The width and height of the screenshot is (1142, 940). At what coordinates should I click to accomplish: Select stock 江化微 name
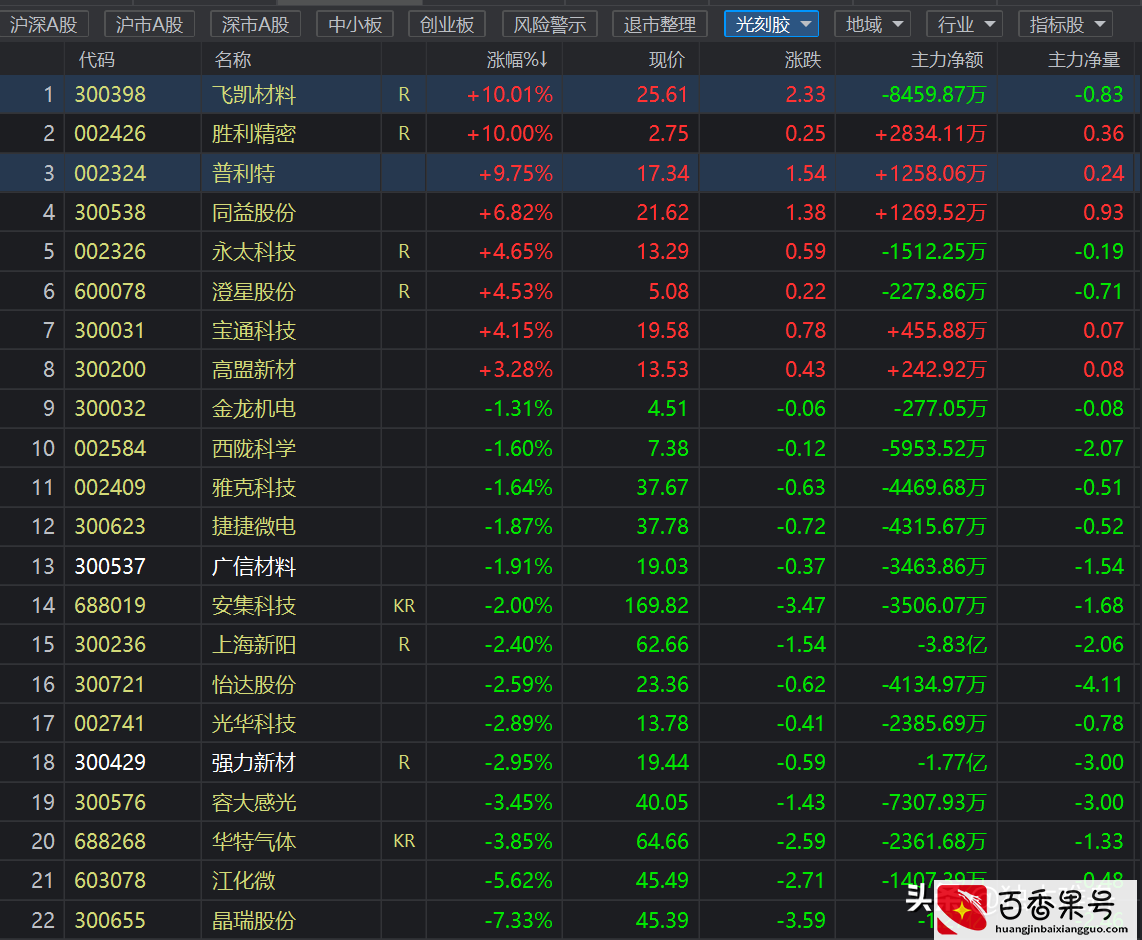[243, 880]
